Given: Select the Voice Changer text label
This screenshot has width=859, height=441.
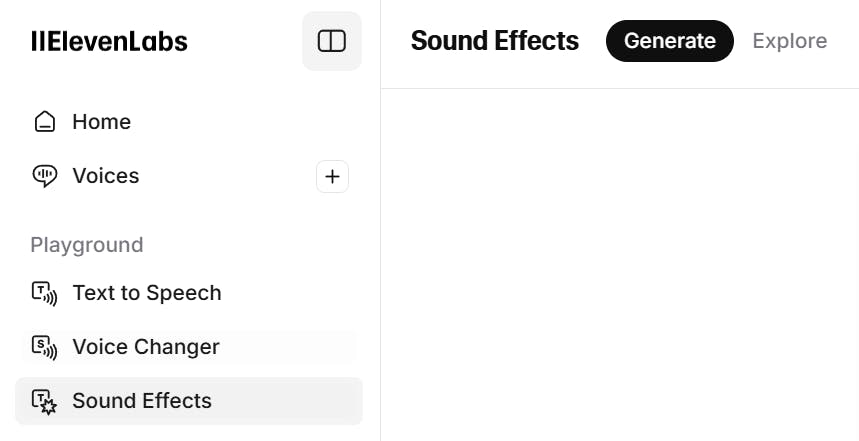Looking at the screenshot, I should click(x=145, y=347).
